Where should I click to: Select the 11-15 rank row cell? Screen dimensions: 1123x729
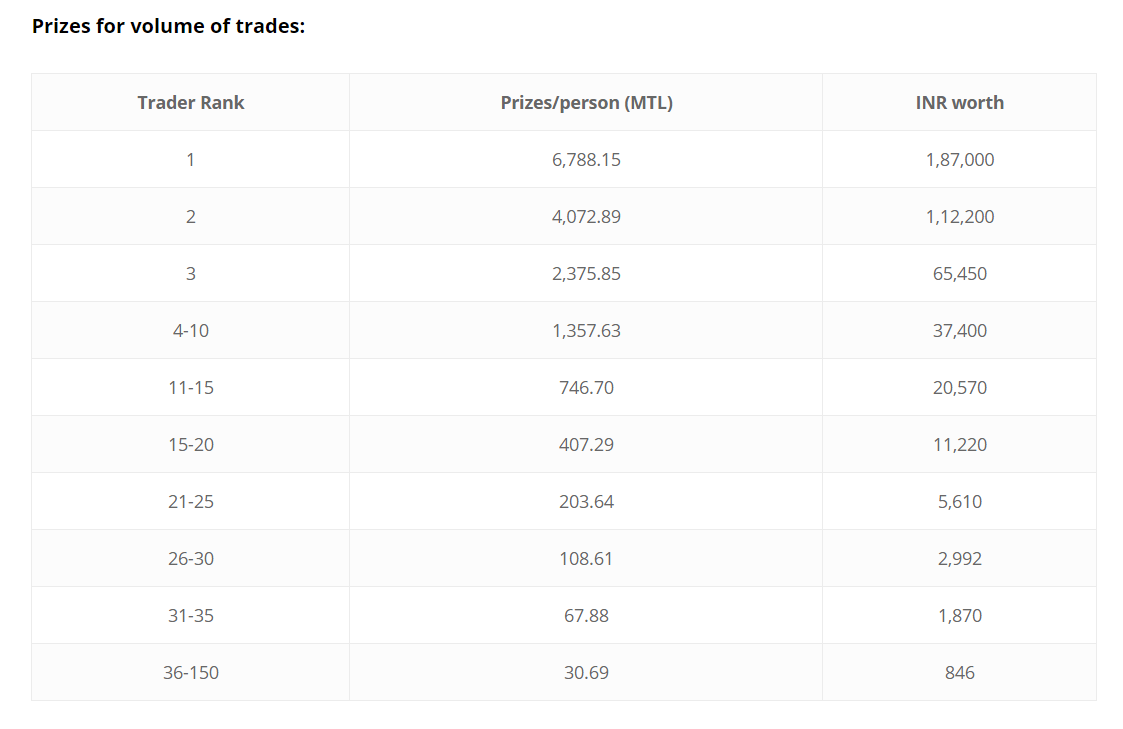190,387
